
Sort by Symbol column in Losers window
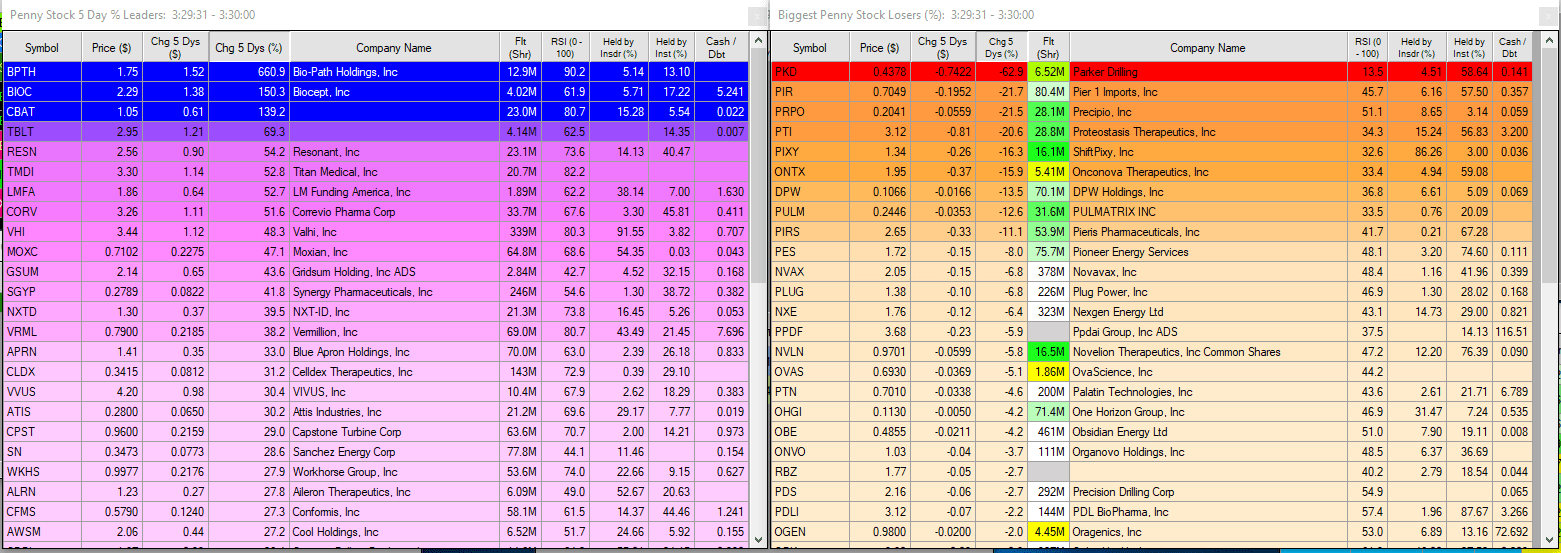pos(810,47)
